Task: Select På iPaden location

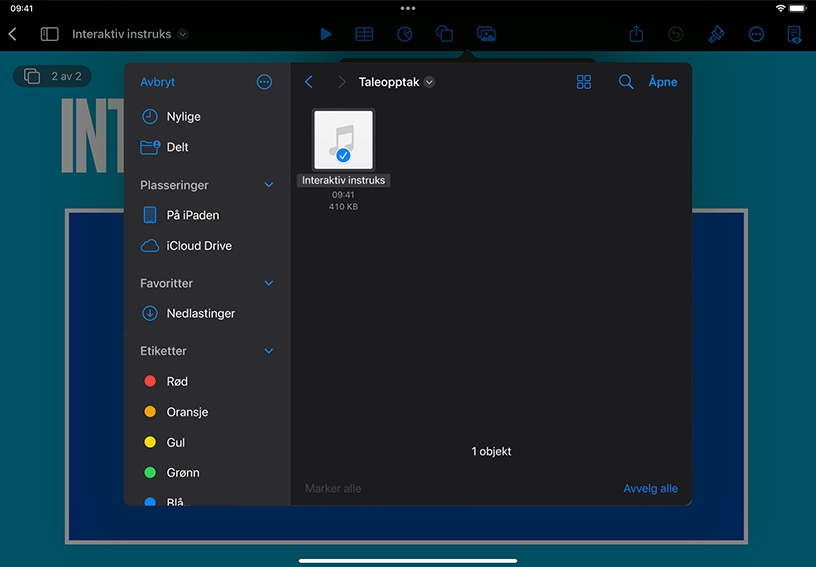Action: pyautogui.click(x=207, y=215)
